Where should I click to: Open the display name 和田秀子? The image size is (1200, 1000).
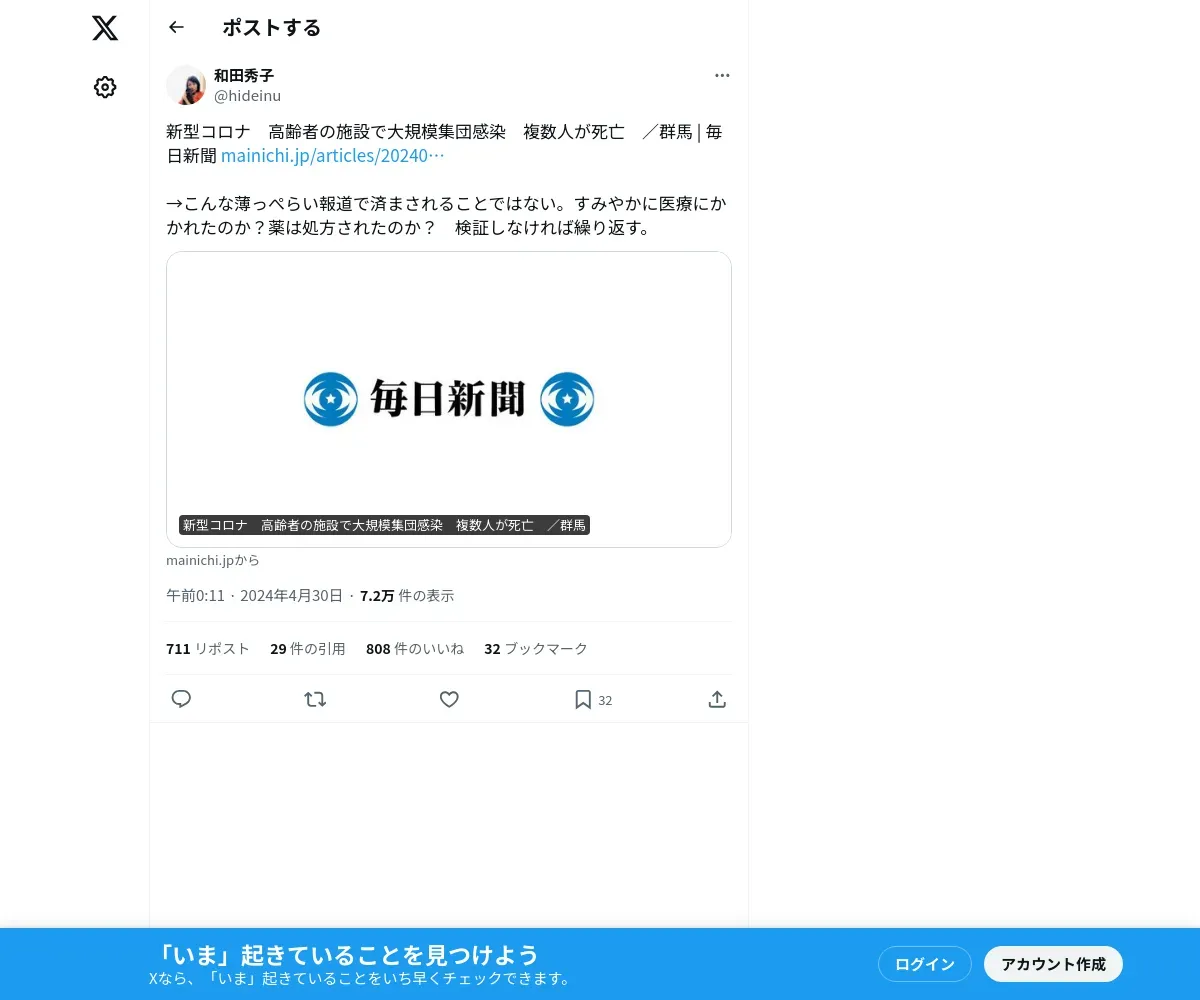(x=244, y=75)
